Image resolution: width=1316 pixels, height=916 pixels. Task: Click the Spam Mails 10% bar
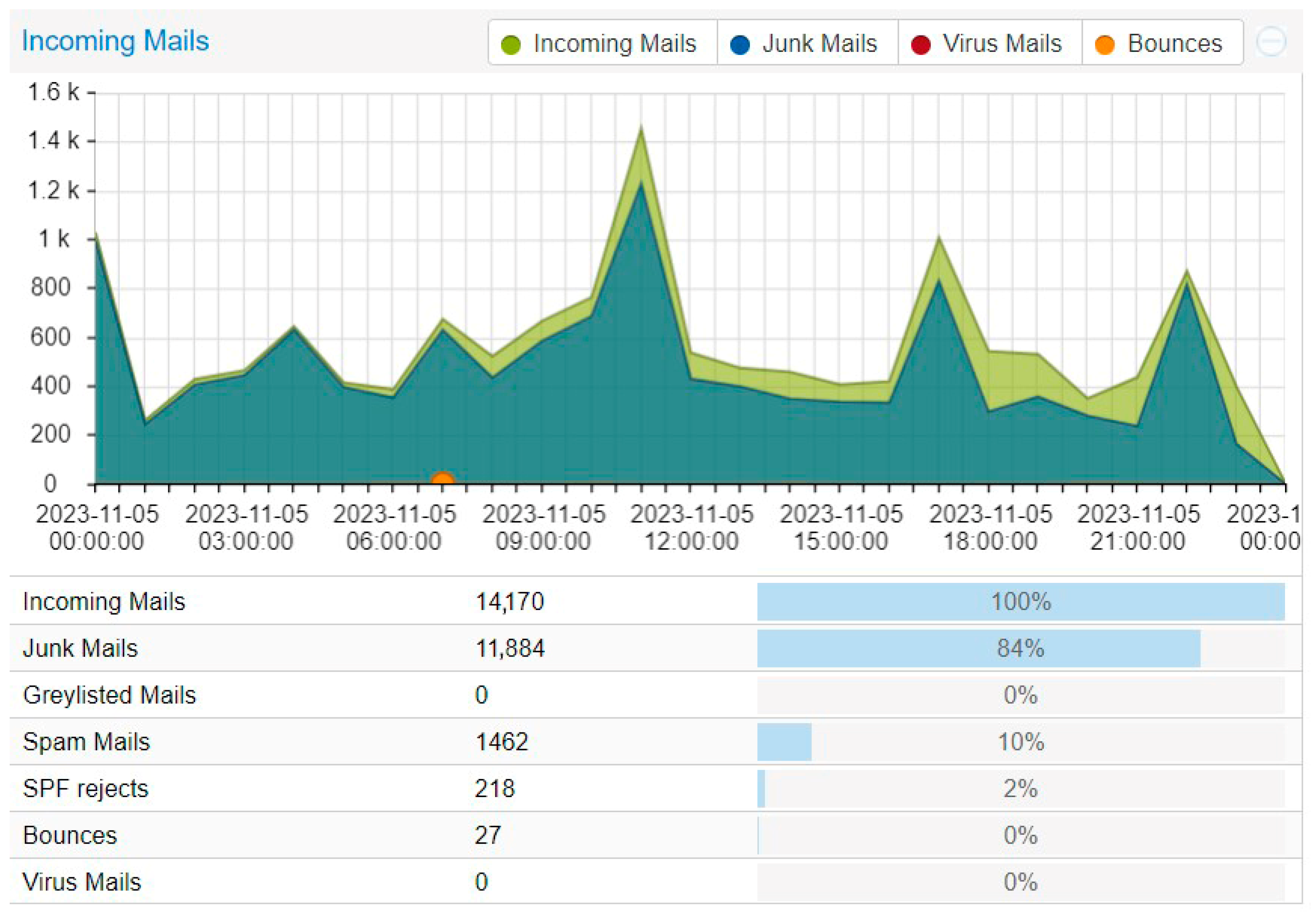coord(784,742)
